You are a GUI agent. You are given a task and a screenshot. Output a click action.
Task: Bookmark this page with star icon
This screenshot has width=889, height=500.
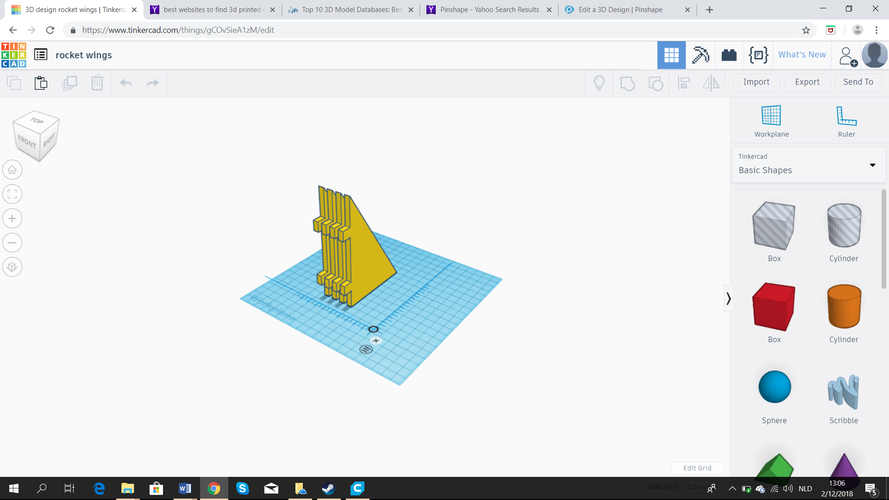click(806, 30)
